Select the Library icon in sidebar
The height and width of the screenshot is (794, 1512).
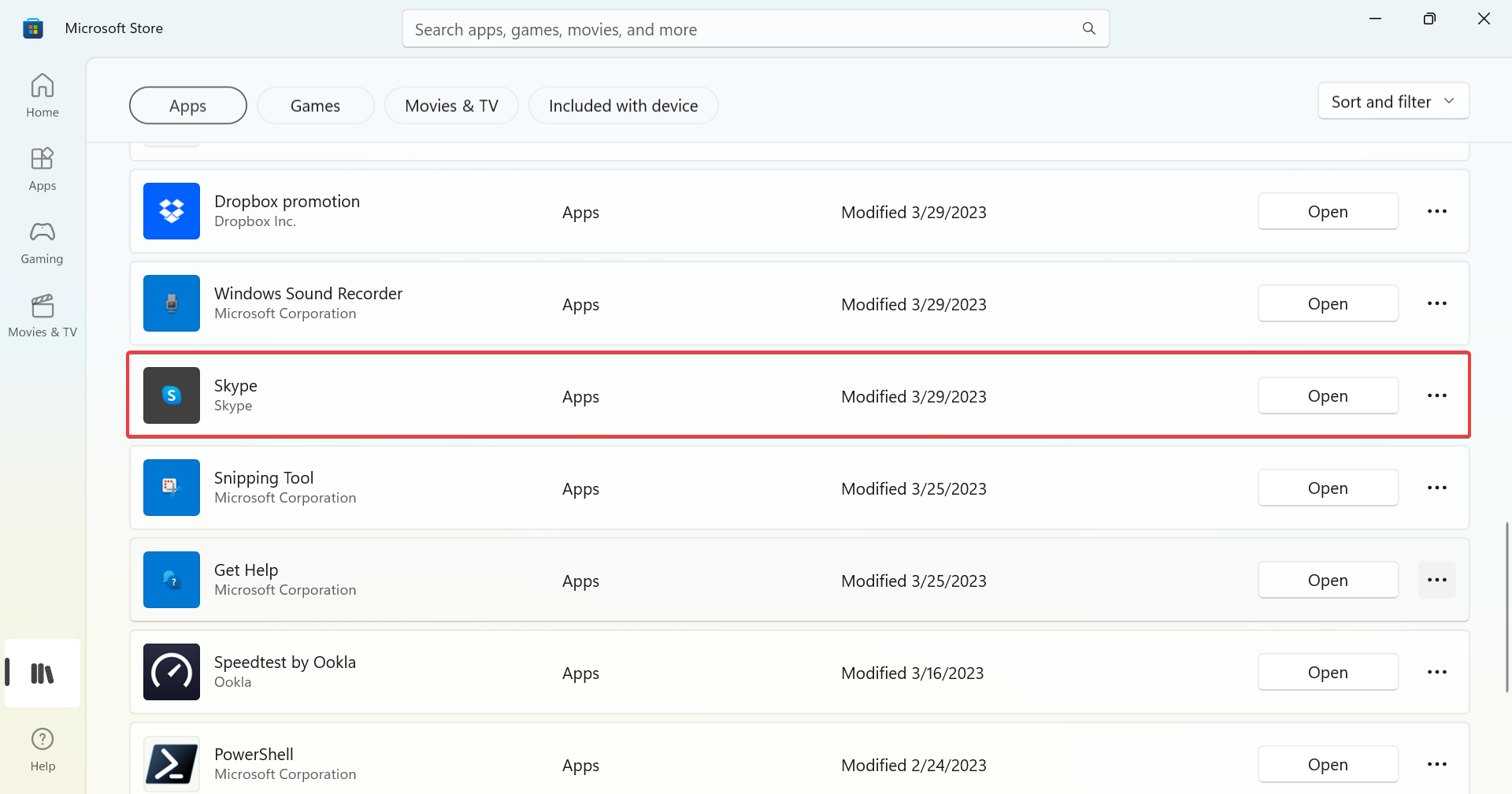click(43, 673)
